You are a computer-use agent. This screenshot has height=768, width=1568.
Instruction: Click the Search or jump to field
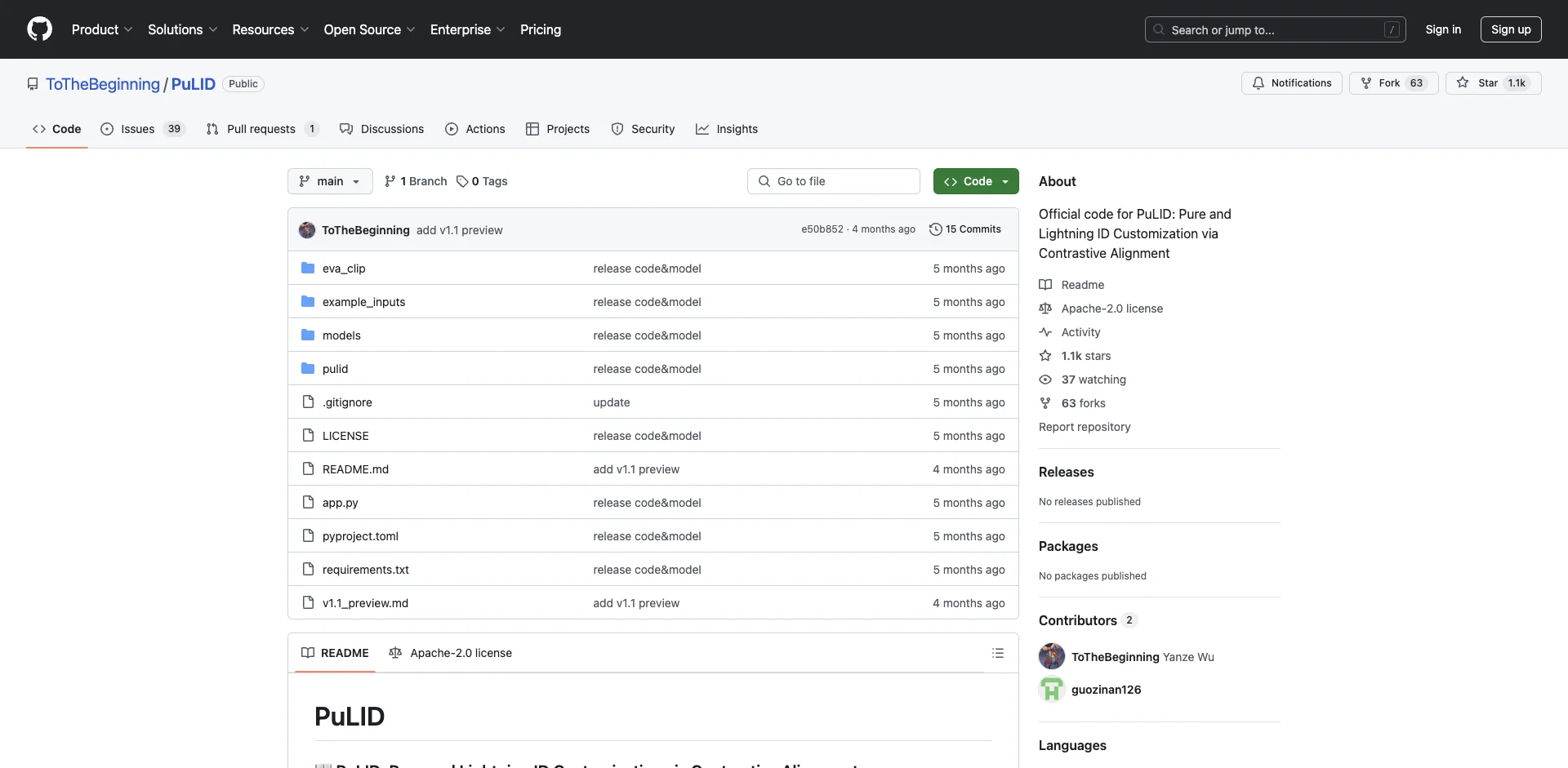point(1276,29)
